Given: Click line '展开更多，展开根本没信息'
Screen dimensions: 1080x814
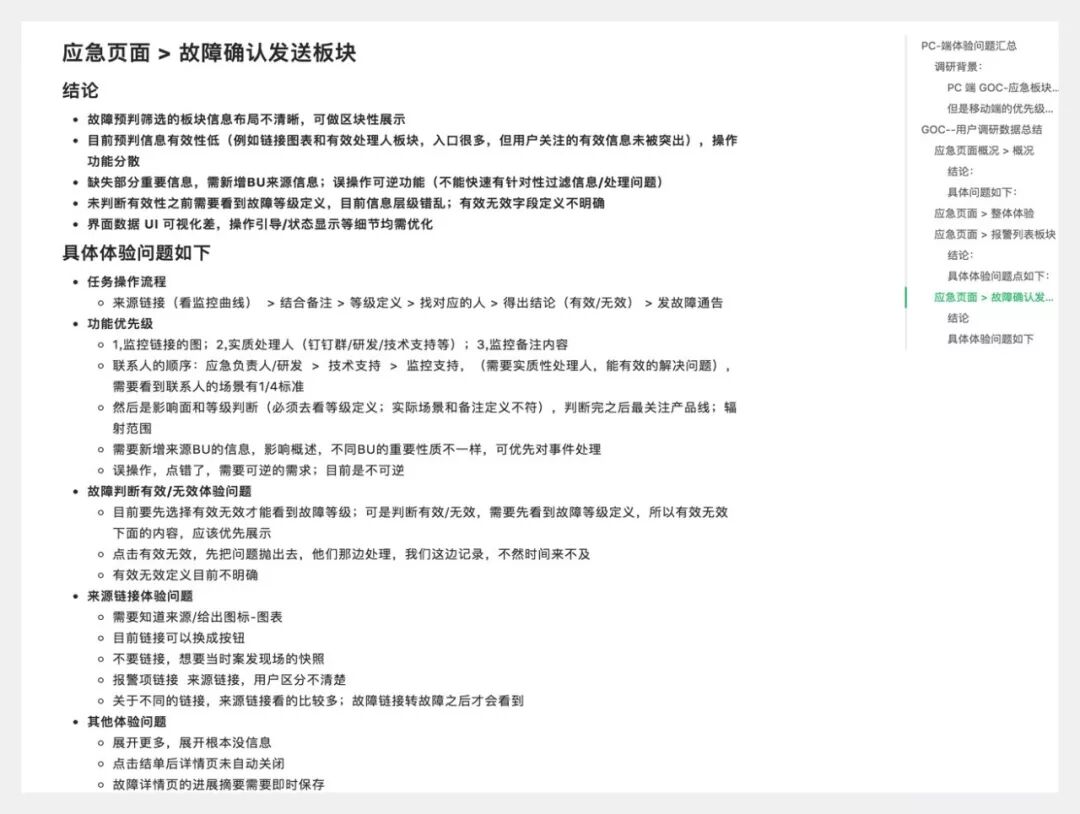Looking at the screenshot, I should tap(192, 742).
